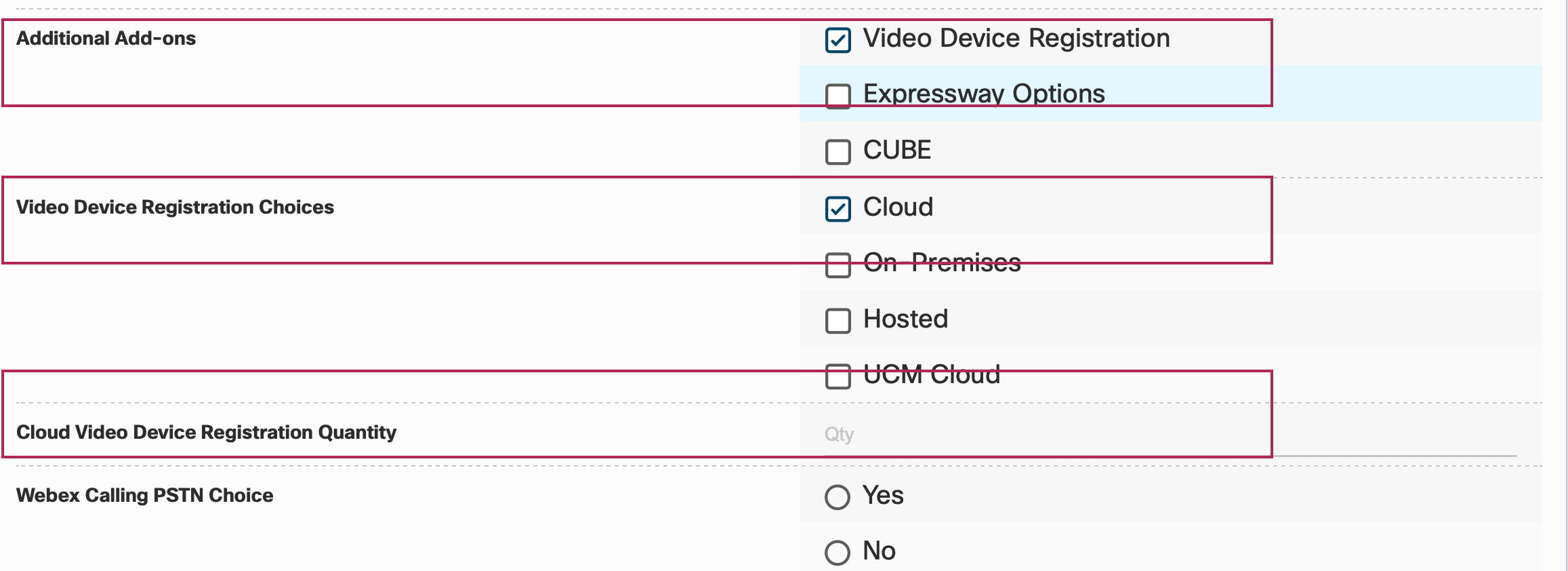
Task: Click the Additional Add-ons section label
Action: pos(105,38)
